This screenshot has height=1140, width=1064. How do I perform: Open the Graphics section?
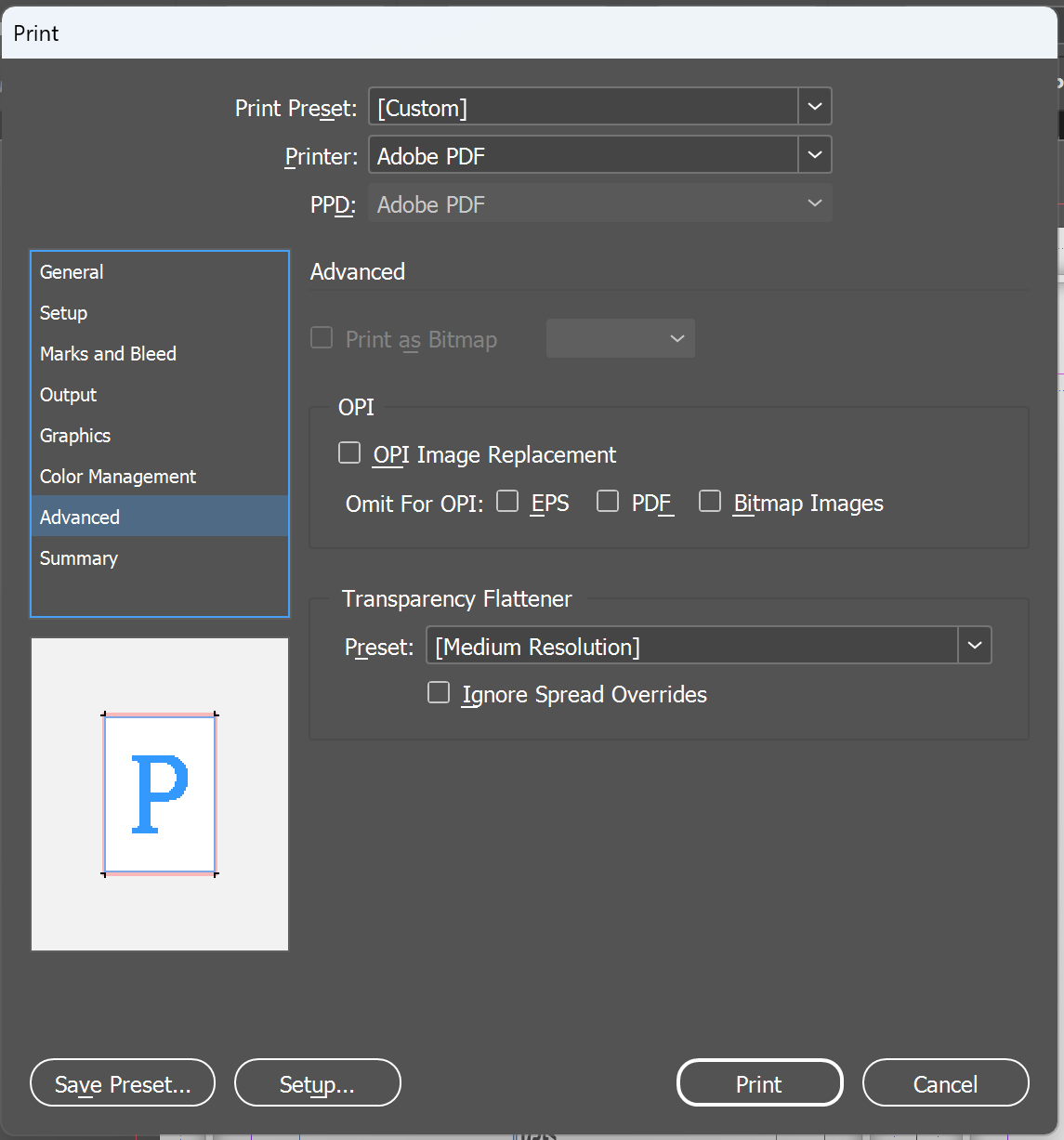pos(74,436)
